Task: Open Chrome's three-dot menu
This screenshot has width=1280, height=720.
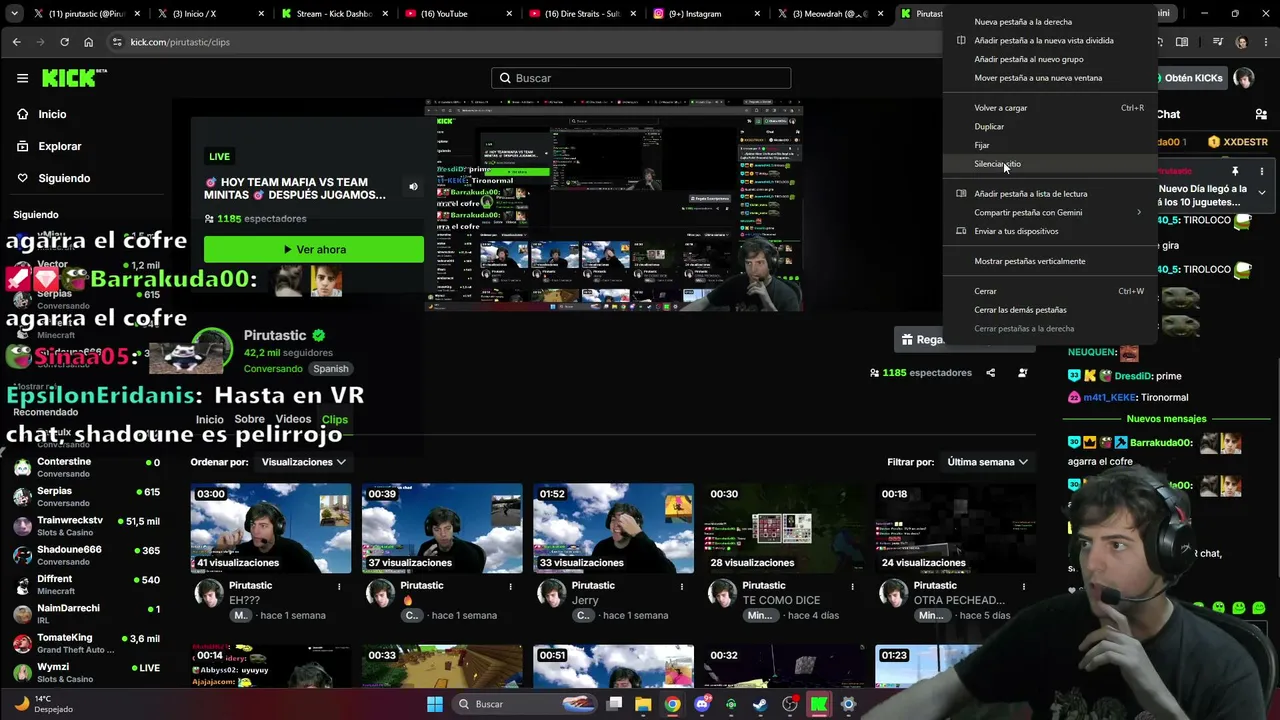Action: click(1264, 42)
